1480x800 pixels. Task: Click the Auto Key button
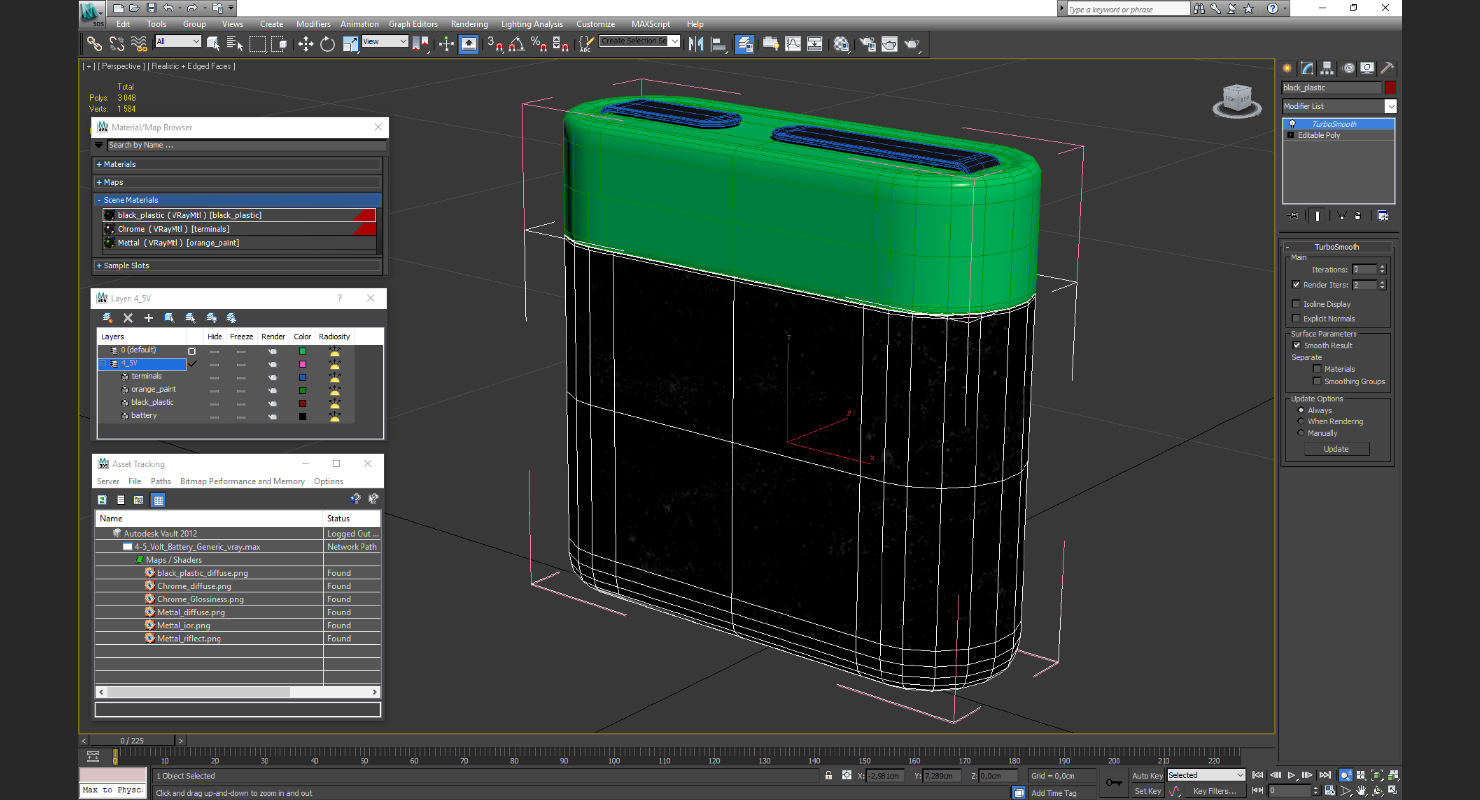coord(1147,775)
